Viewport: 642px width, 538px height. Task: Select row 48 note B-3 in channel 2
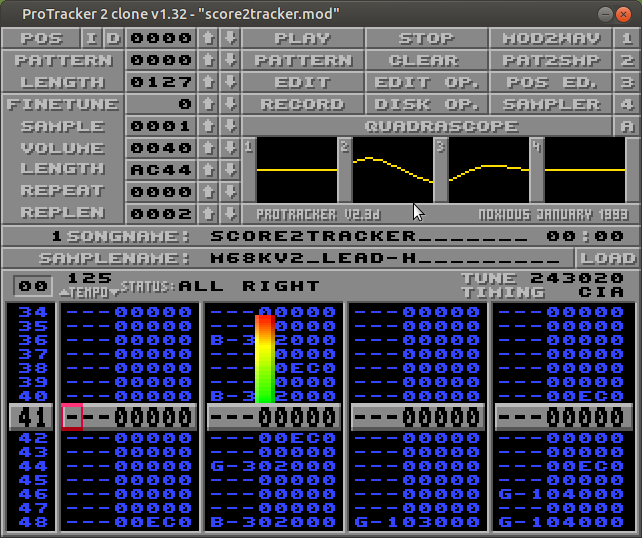[x=233, y=522]
